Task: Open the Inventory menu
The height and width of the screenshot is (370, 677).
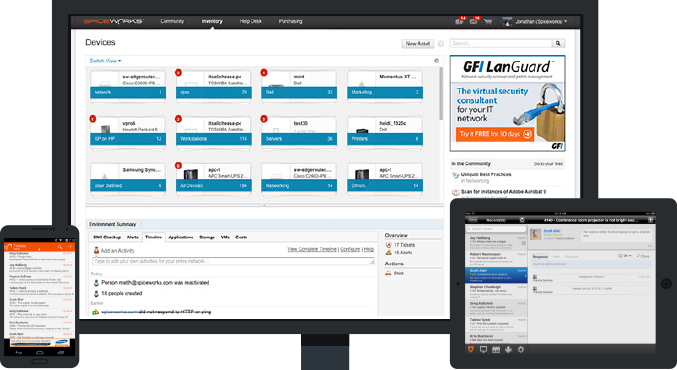Action: tap(212, 21)
